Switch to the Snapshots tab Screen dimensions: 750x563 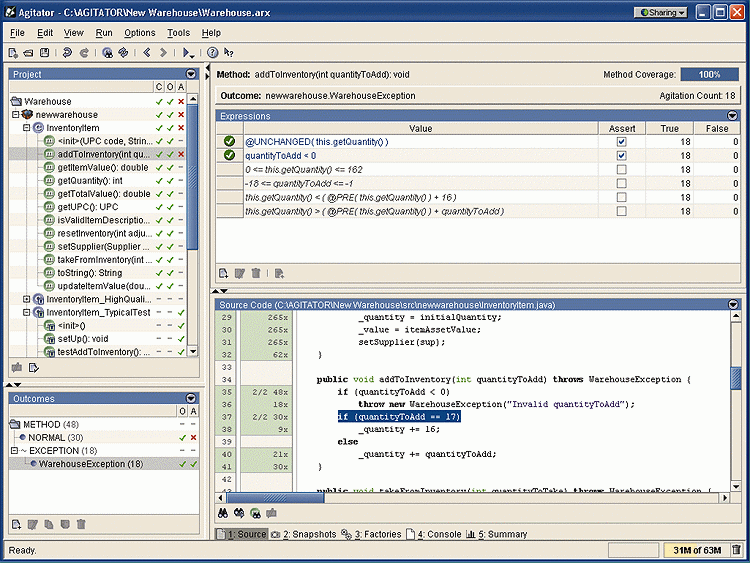point(309,534)
